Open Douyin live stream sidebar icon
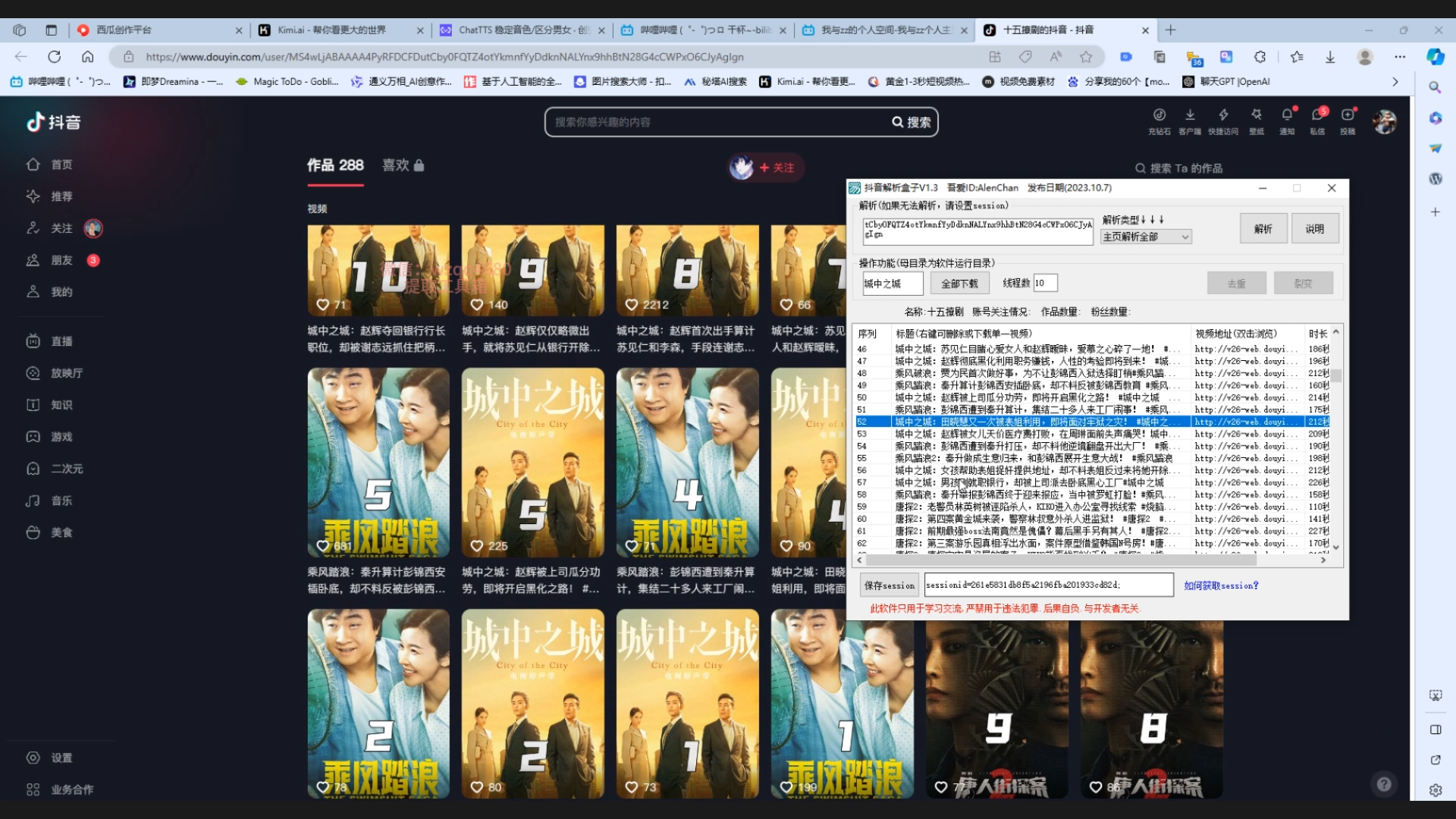1456x819 pixels. tap(33, 341)
